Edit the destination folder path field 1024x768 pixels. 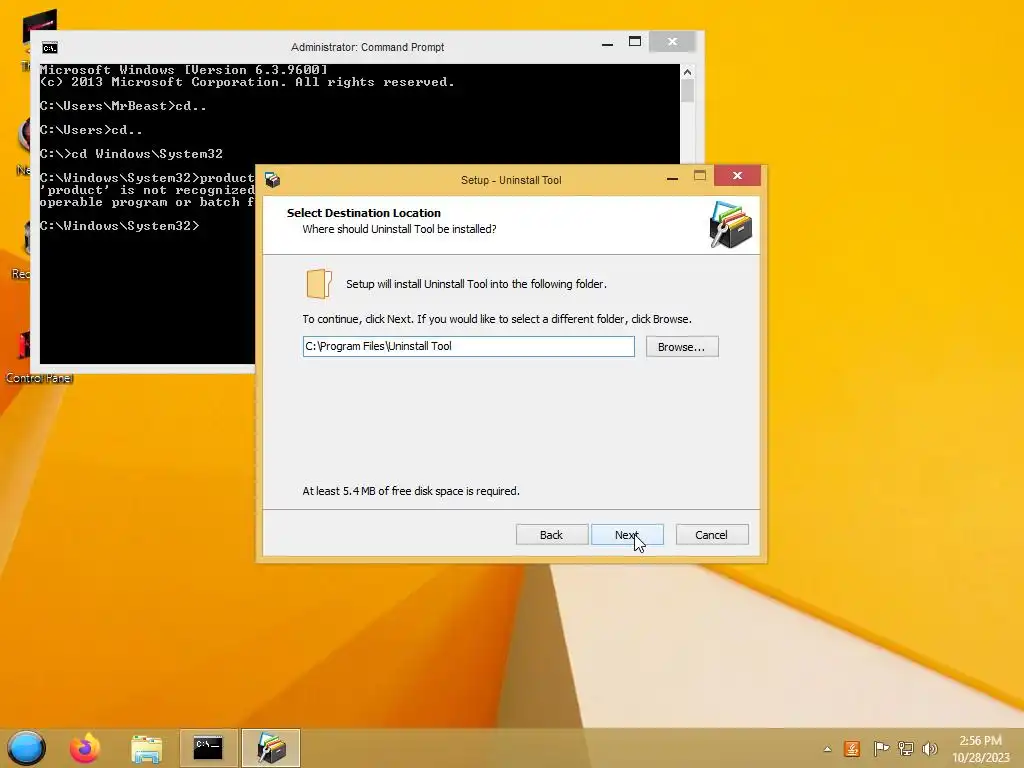click(468, 346)
